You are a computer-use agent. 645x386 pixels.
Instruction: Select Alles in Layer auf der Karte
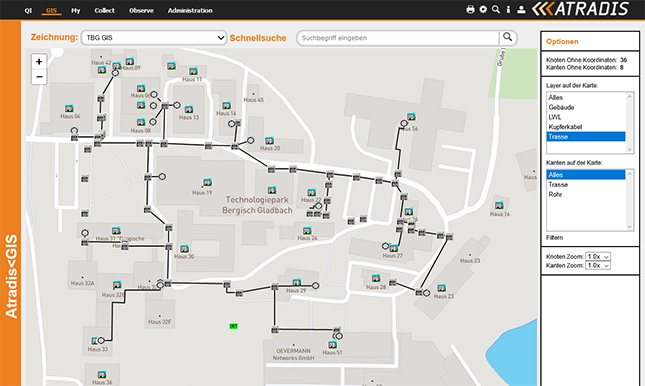586,98
